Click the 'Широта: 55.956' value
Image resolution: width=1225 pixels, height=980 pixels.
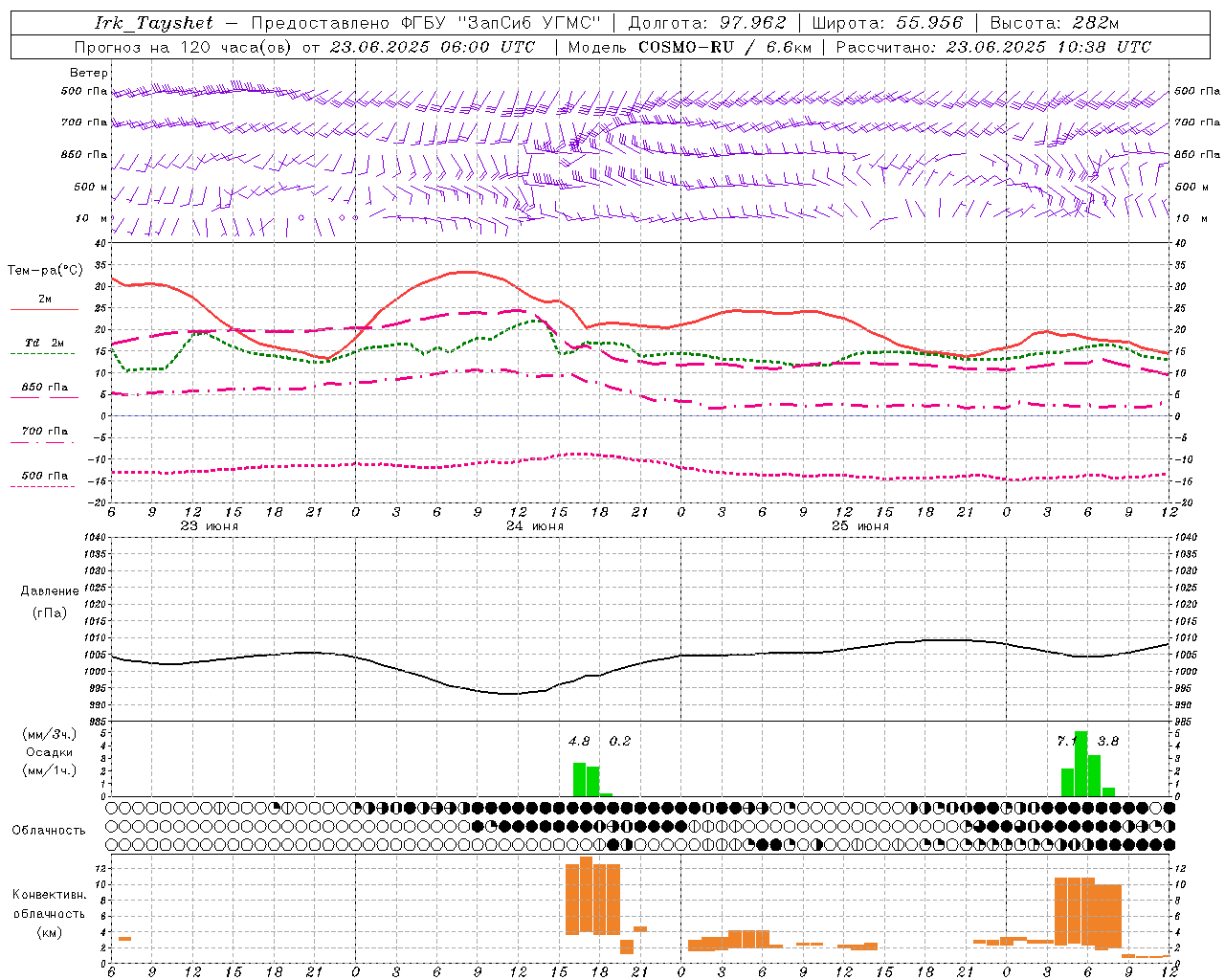click(x=887, y=23)
